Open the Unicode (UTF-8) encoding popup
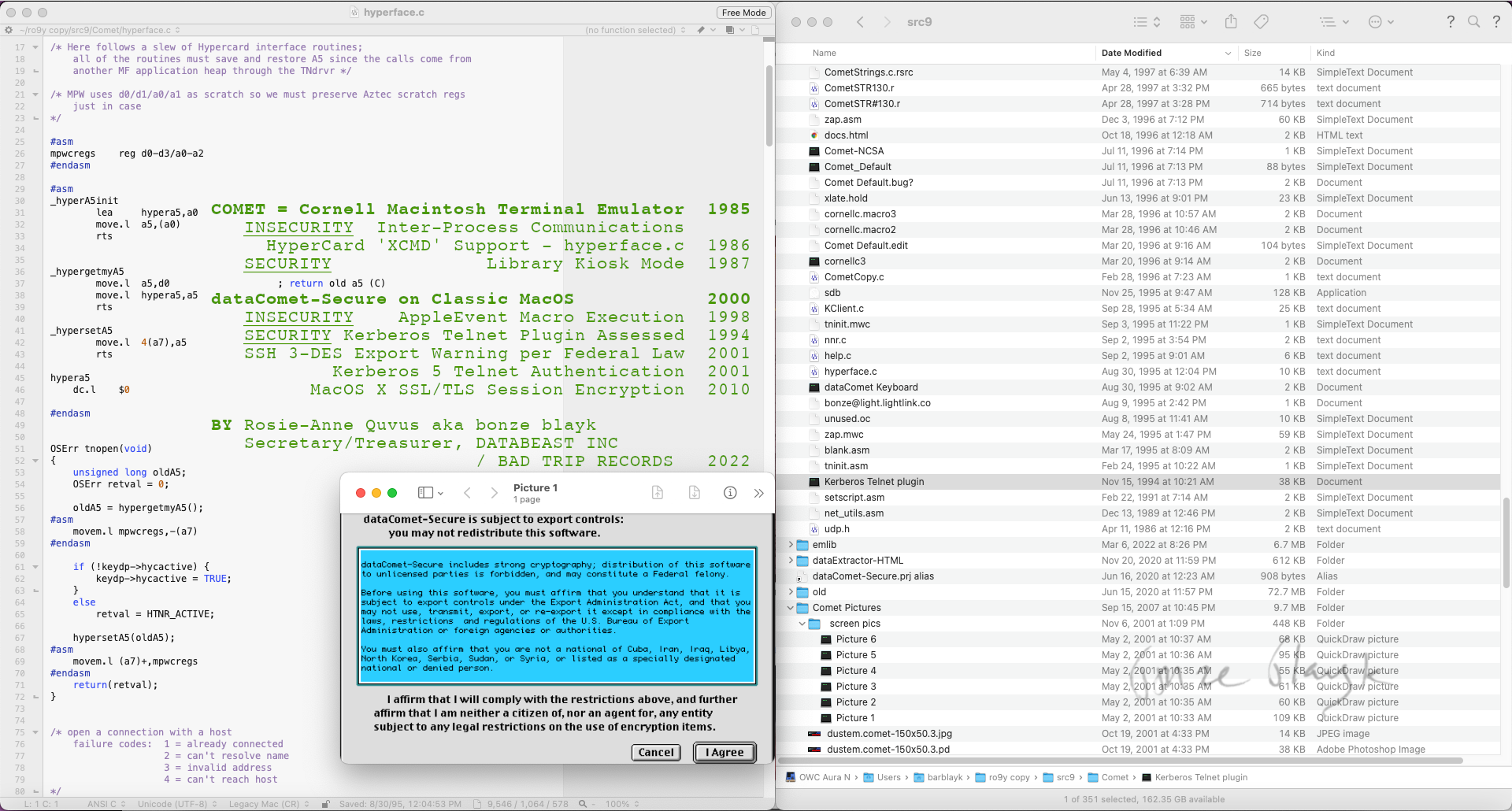Screen dimensions: 1512x811 tap(177, 804)
